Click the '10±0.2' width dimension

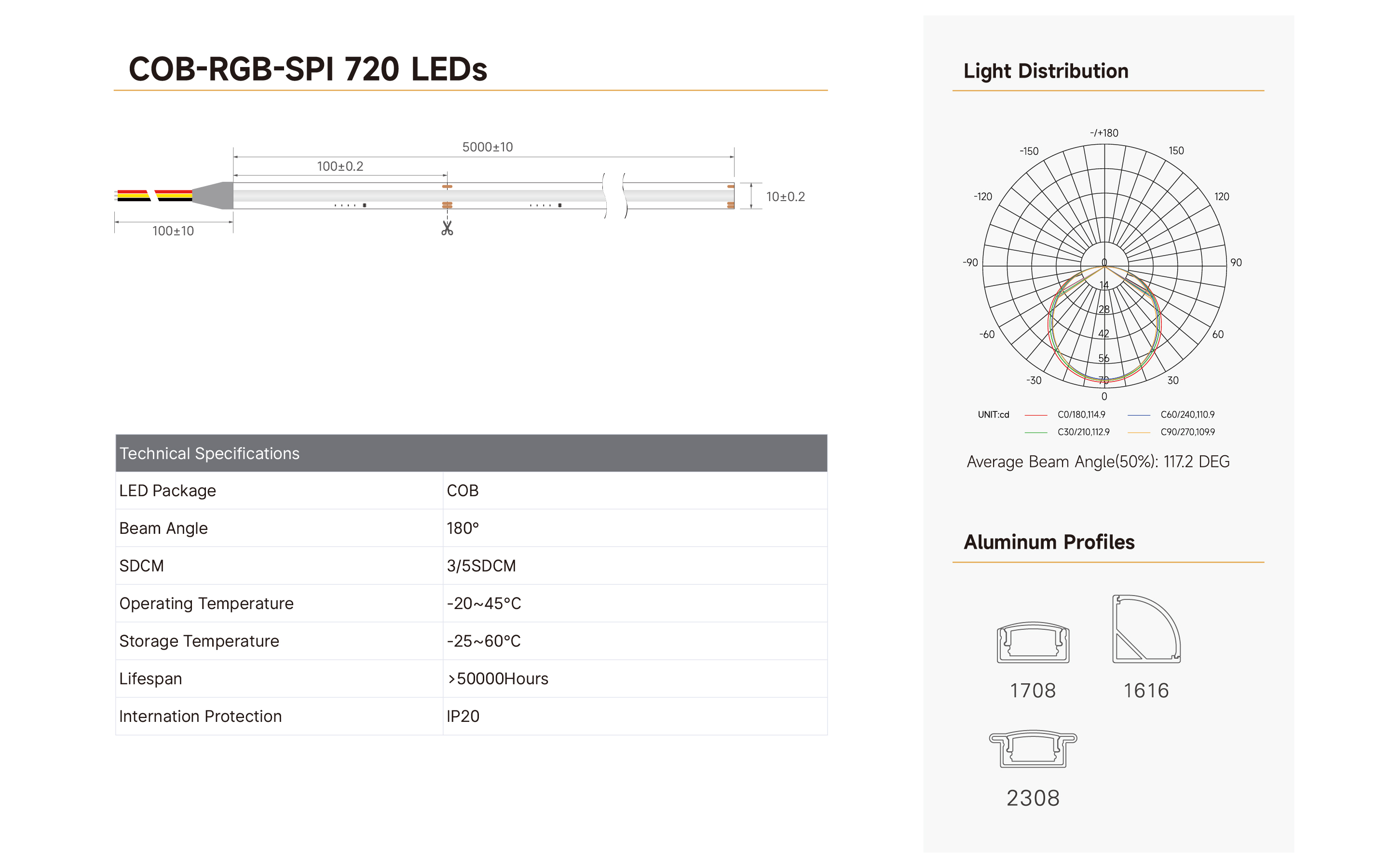[785, 197]
